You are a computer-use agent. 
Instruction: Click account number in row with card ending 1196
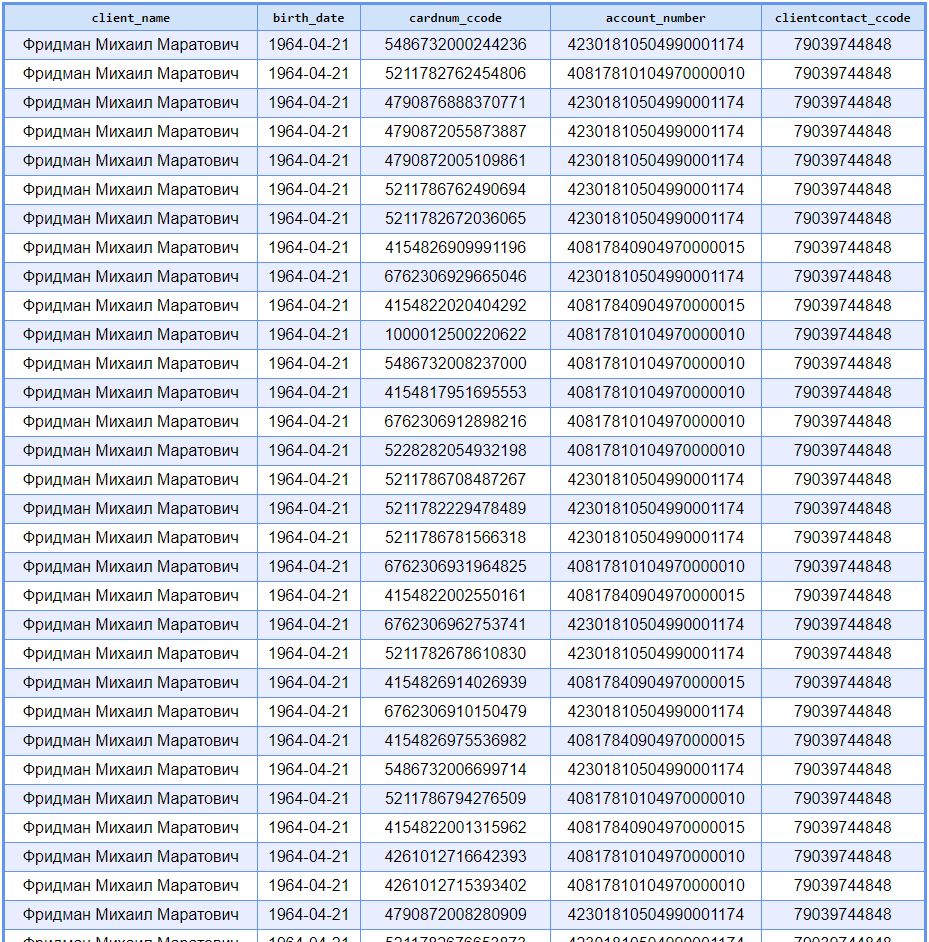tap(655, 248)
